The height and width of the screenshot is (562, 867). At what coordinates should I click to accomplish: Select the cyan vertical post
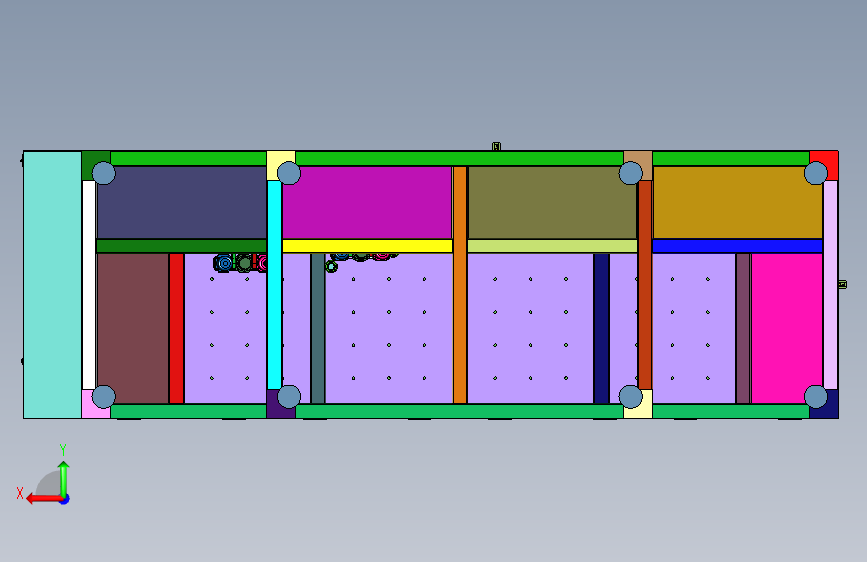274,285
